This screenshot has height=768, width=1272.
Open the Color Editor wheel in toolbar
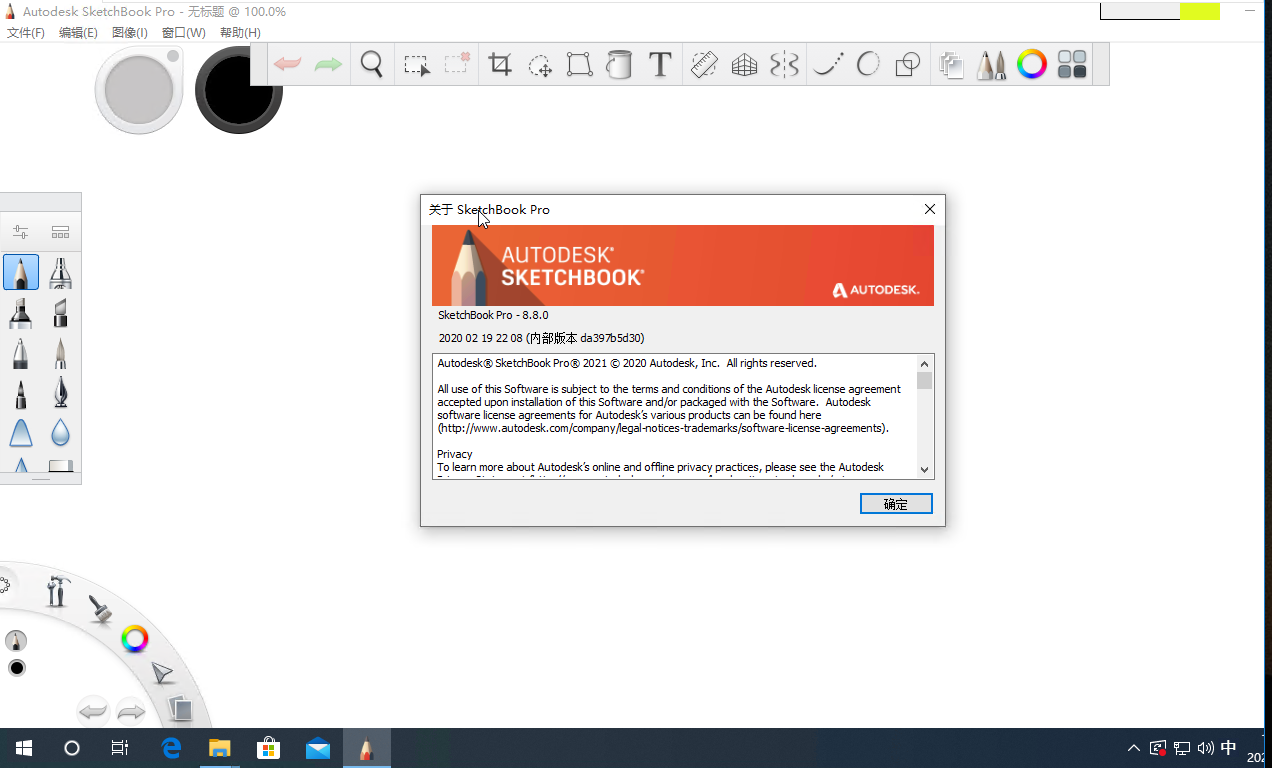point(1031,65)
